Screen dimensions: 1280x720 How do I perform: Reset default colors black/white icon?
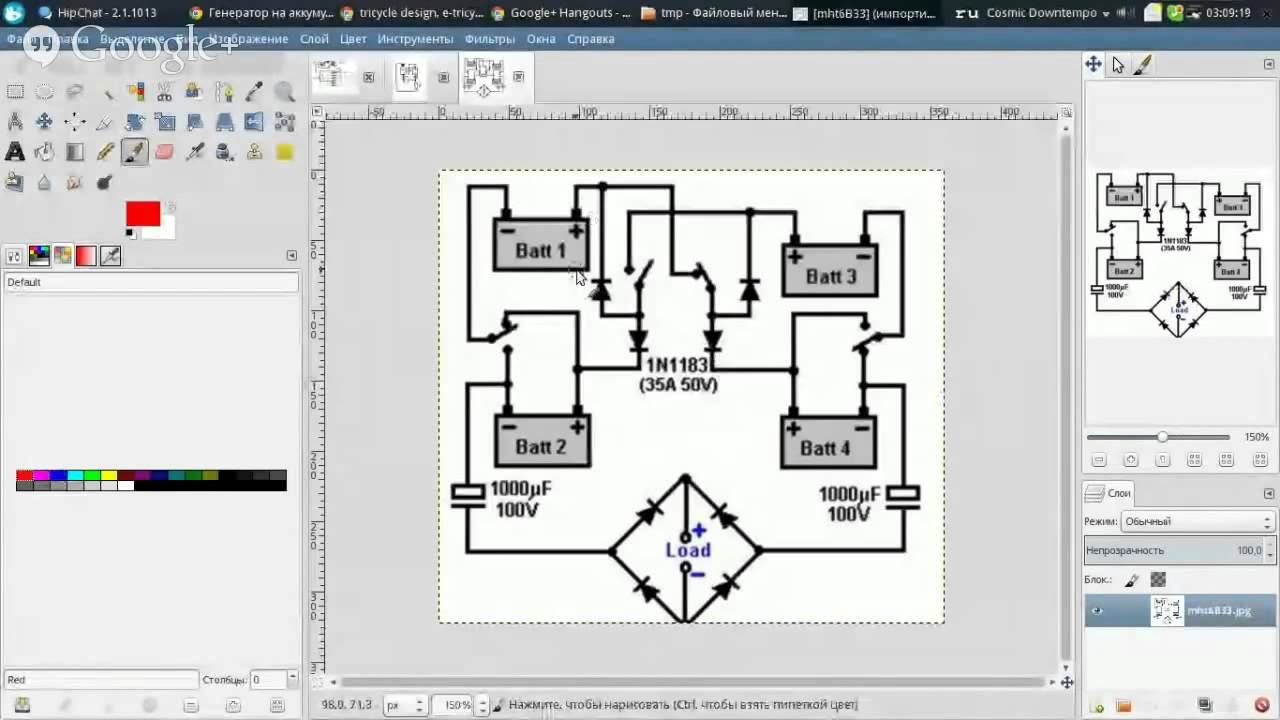130,234
